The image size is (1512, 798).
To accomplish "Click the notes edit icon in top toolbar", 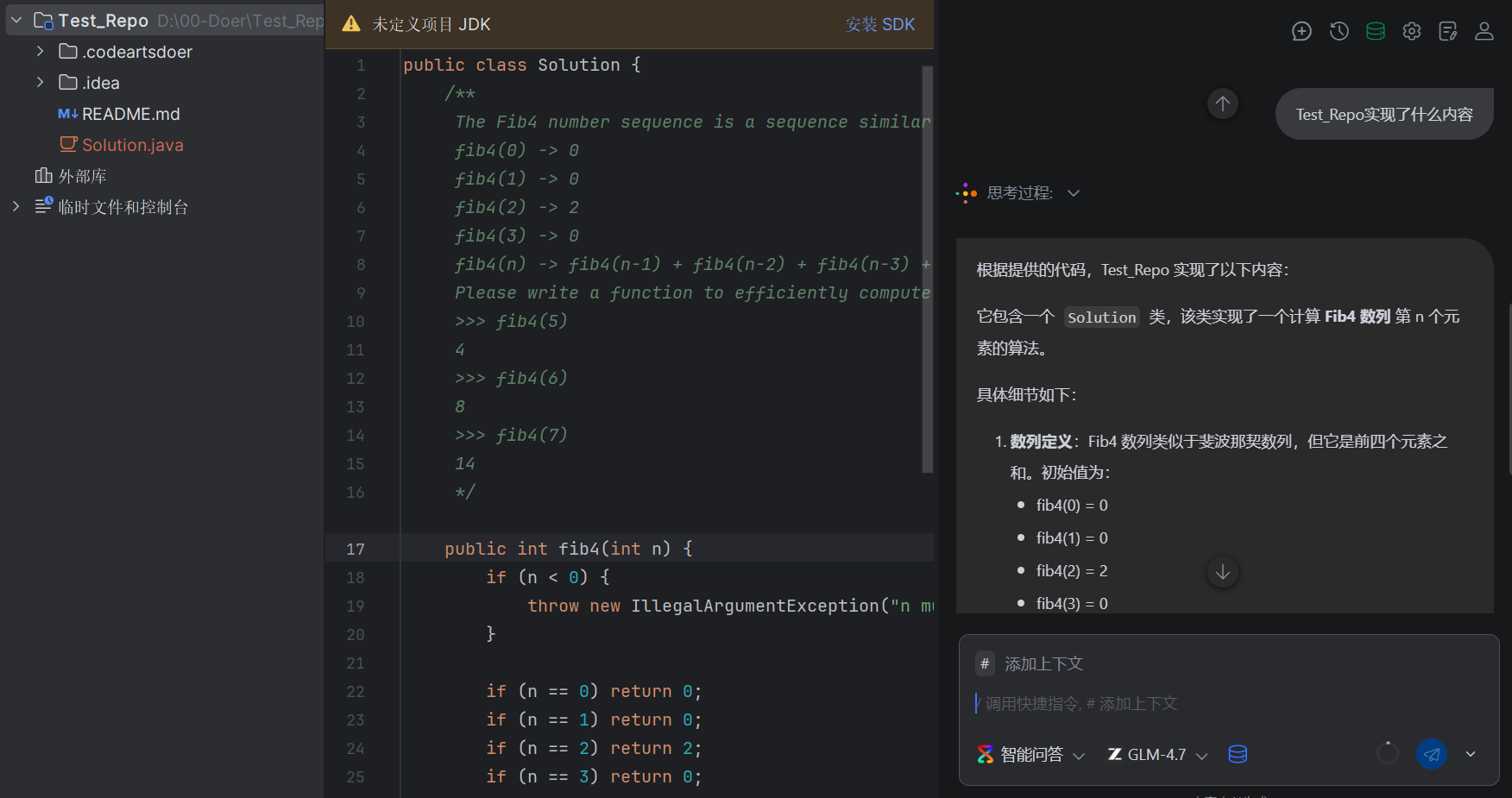I will coord(1447,32).
